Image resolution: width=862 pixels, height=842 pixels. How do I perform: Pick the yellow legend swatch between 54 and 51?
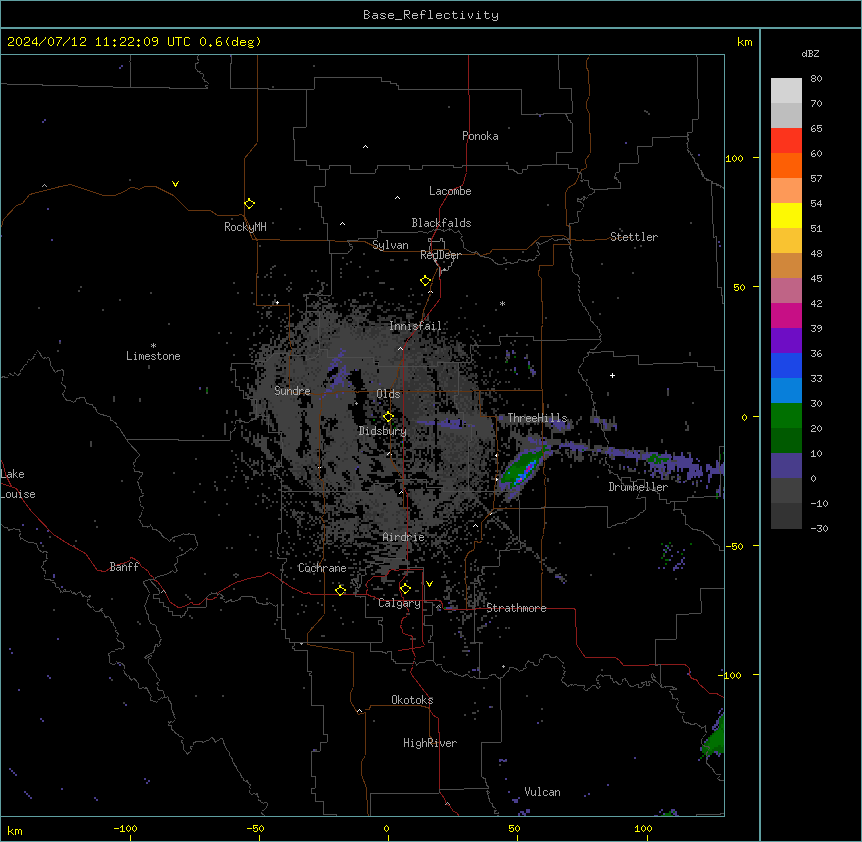point(786,215)
